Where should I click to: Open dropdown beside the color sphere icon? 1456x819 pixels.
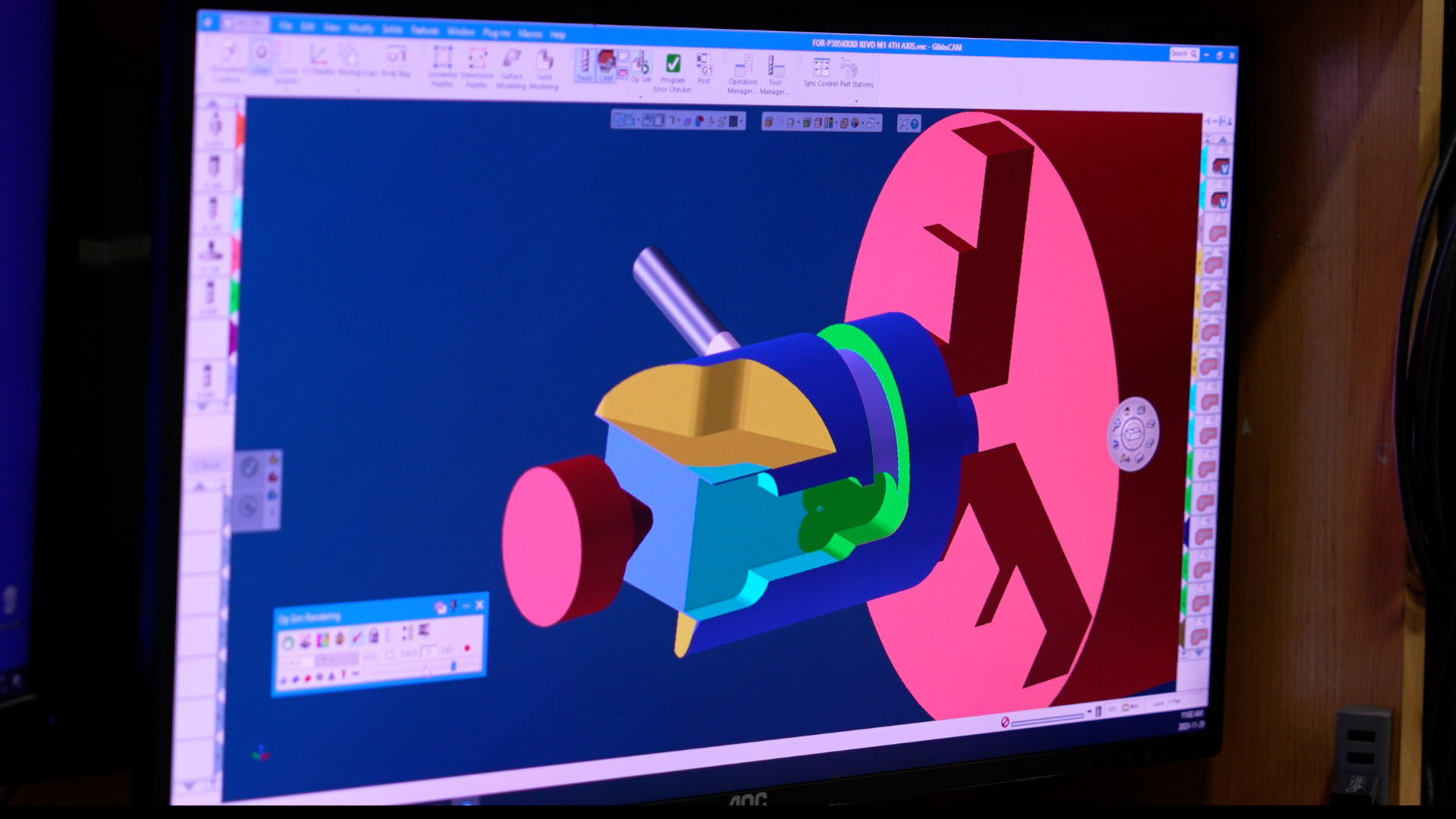coord(861,123)
